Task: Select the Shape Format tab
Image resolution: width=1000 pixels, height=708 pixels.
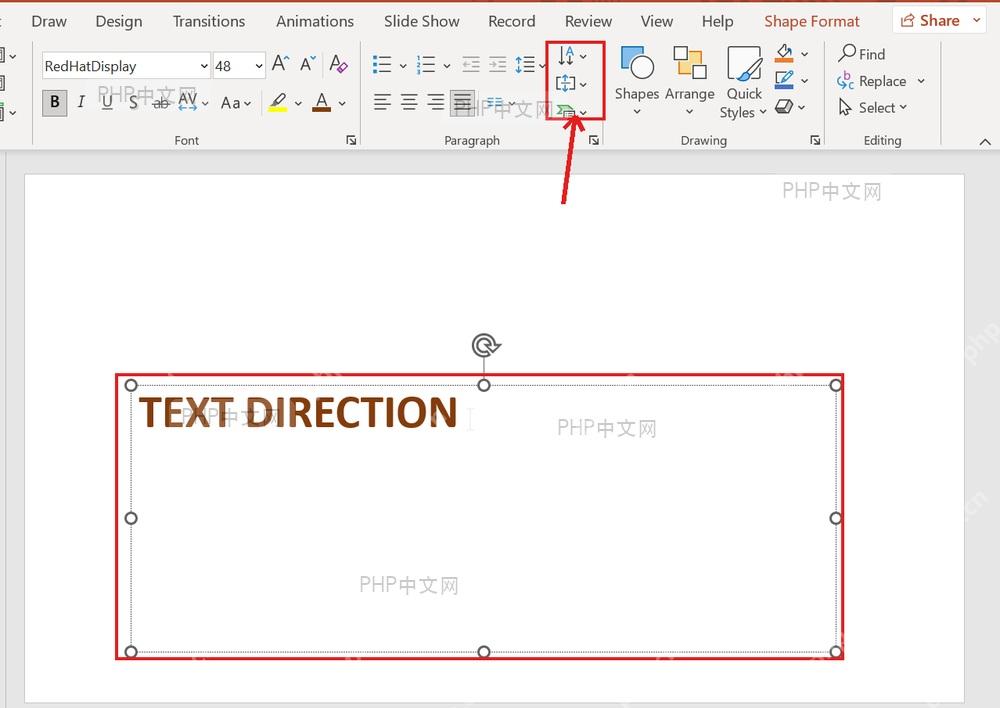Action: [812, 21]
